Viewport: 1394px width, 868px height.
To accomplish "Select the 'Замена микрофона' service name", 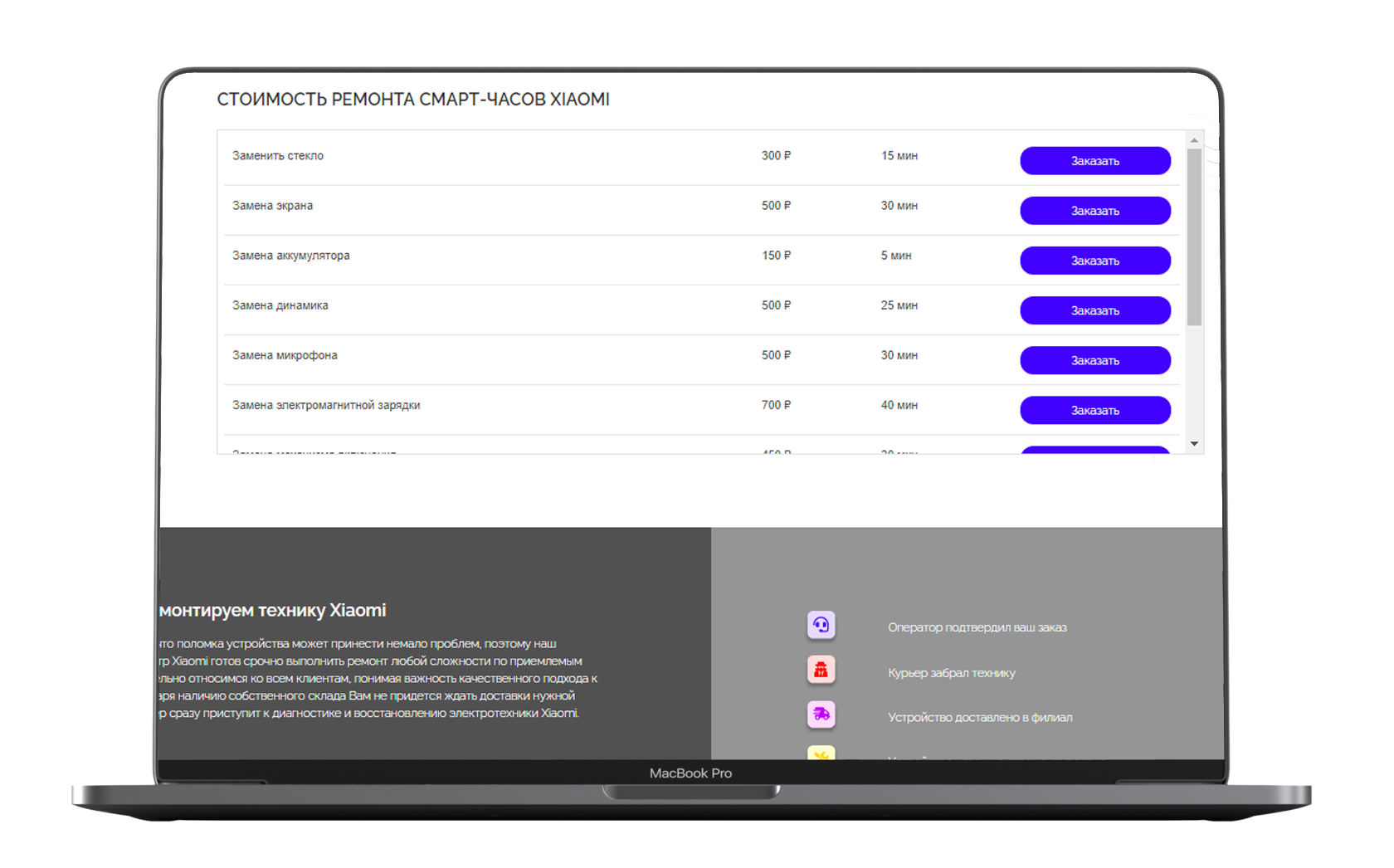I will [x=285, y=355].
